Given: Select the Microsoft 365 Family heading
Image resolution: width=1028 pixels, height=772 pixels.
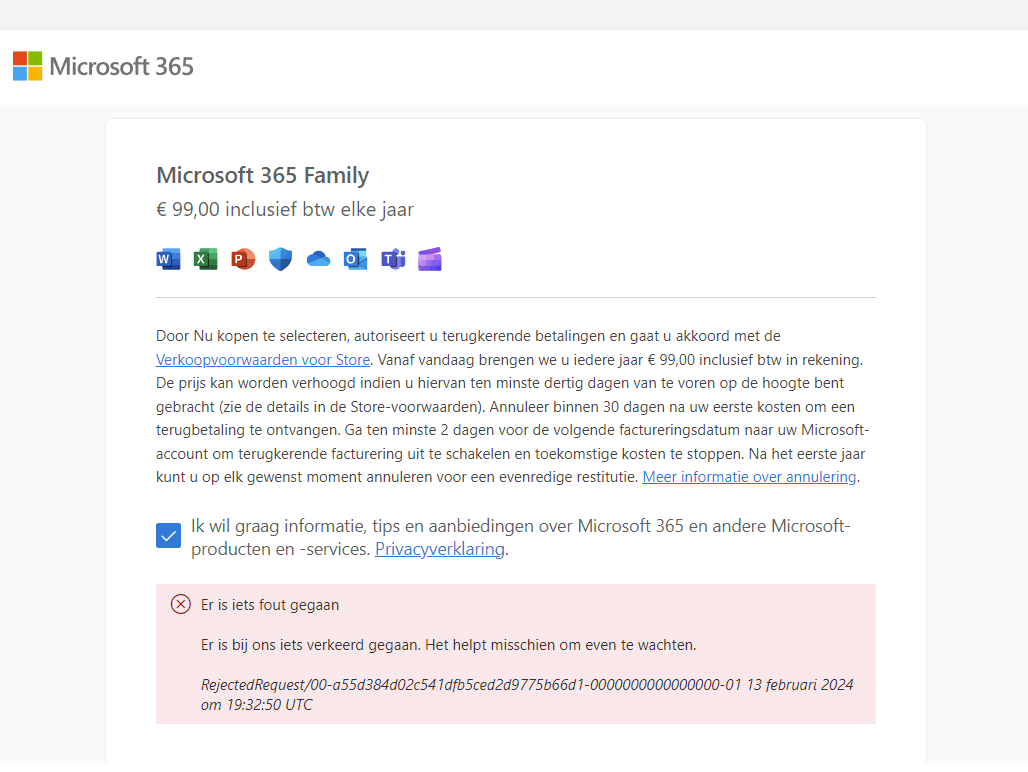Looking at the screenshot, I should 262,175.
